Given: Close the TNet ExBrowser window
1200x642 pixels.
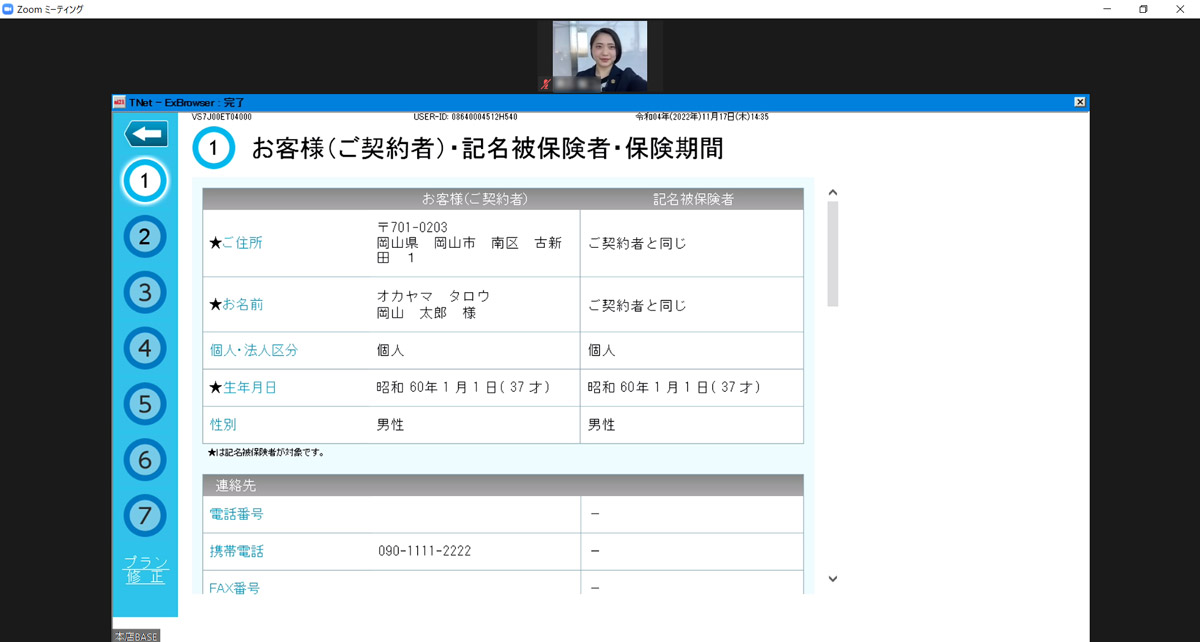Looking at the screenshot, I should pos(1079,102).
